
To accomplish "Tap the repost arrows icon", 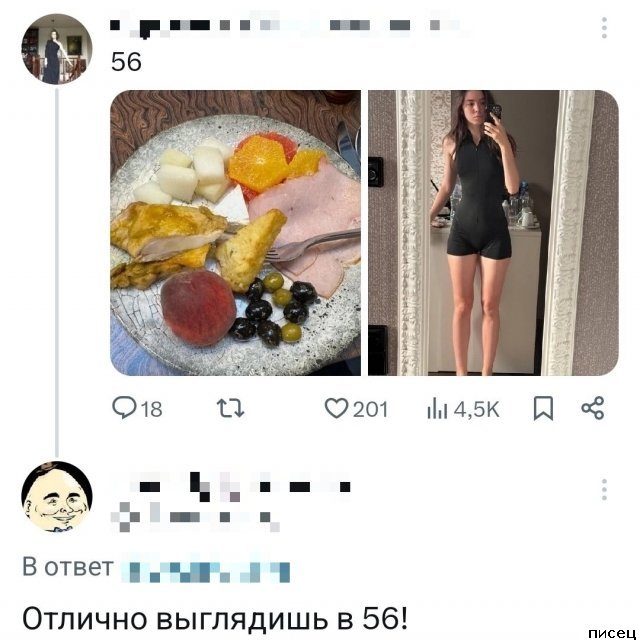I will [x=230, y=409].
